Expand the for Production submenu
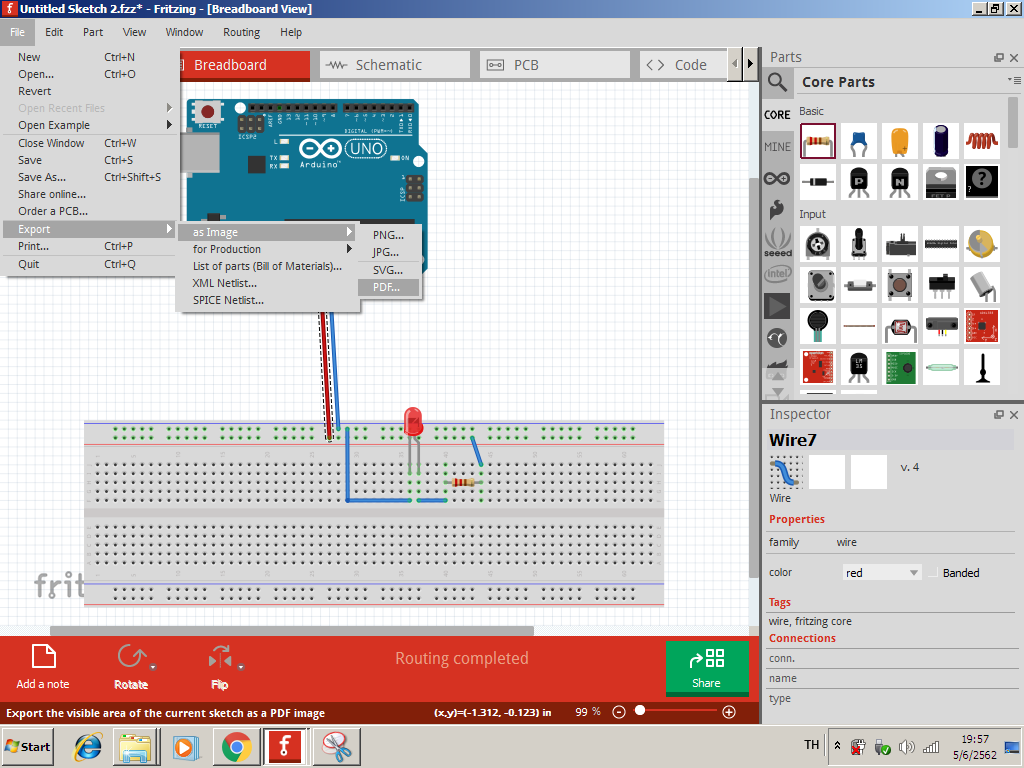The width and height of the screenshot is (1024, 768). click(268, 249)
